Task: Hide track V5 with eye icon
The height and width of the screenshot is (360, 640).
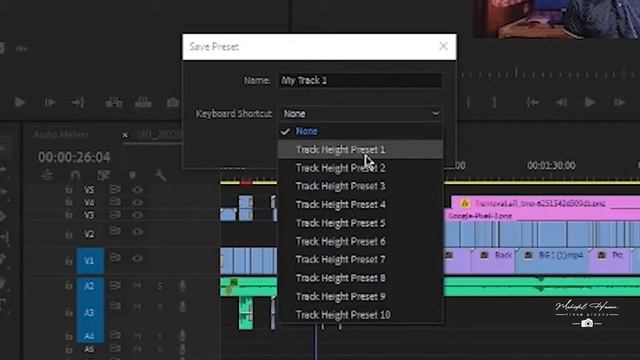Action: 138,190
